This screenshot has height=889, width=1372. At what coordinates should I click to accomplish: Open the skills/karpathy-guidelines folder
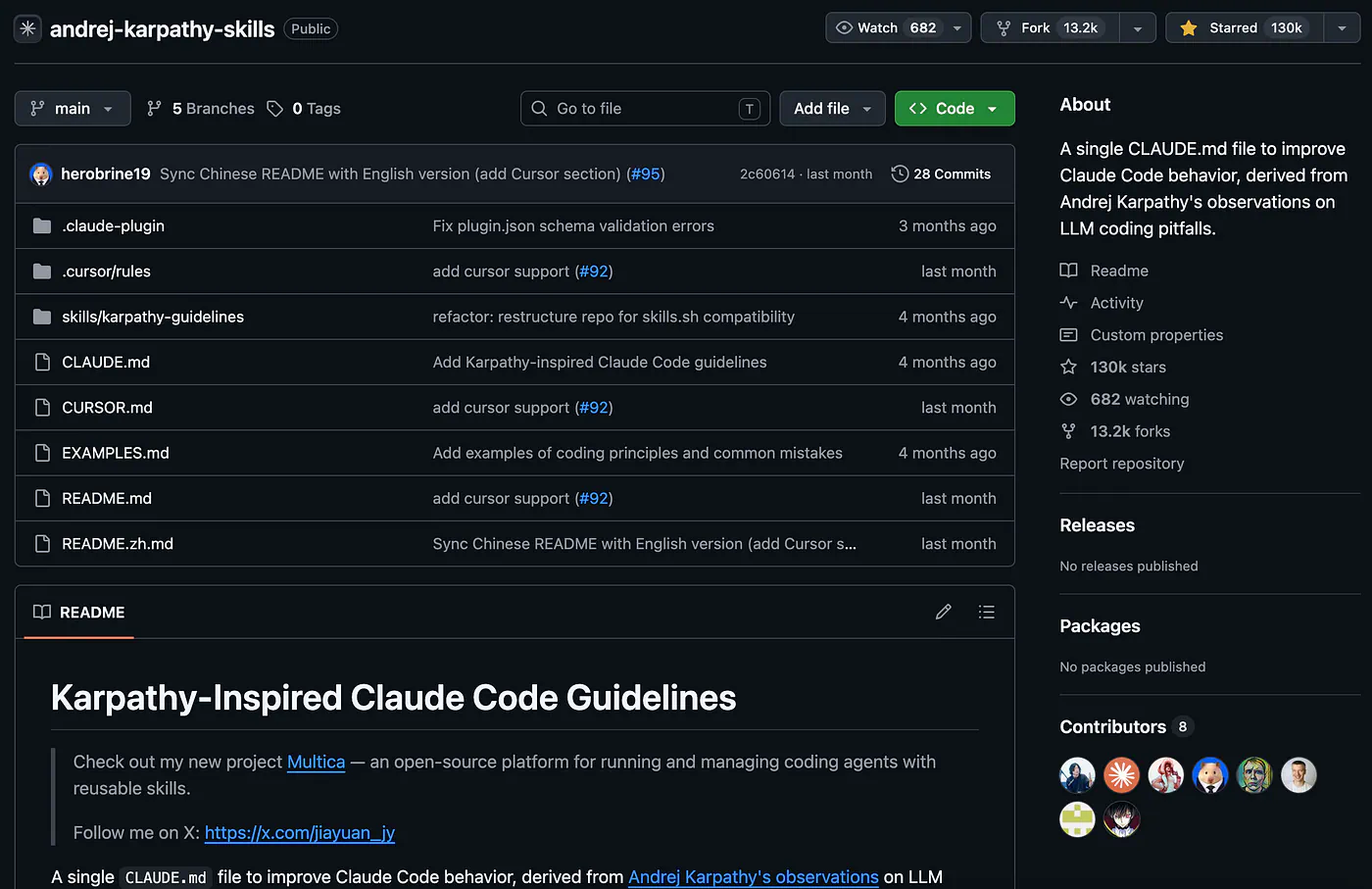pos(153,317)
